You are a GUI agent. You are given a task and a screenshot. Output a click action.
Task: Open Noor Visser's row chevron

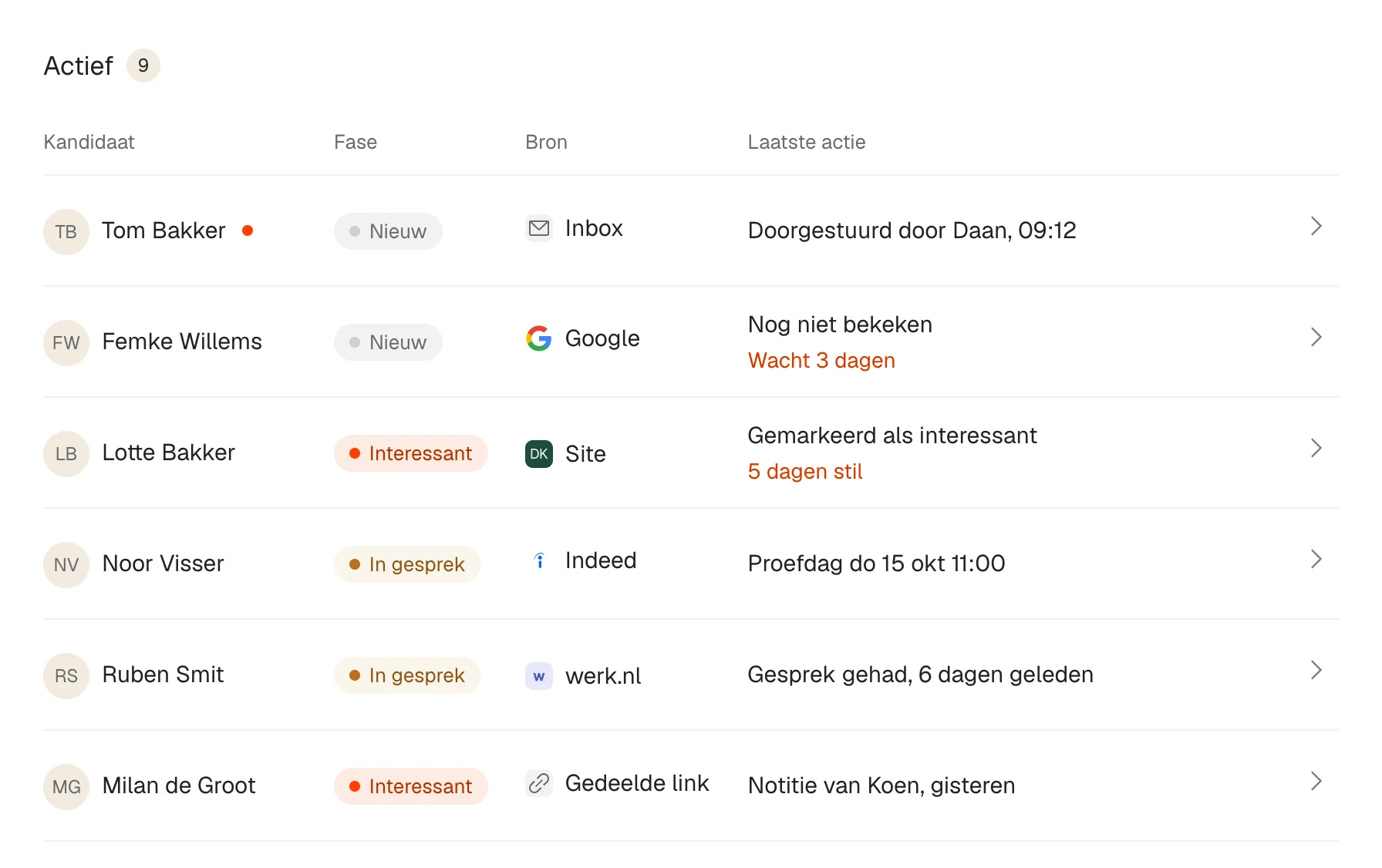(x=1316, y=560)
